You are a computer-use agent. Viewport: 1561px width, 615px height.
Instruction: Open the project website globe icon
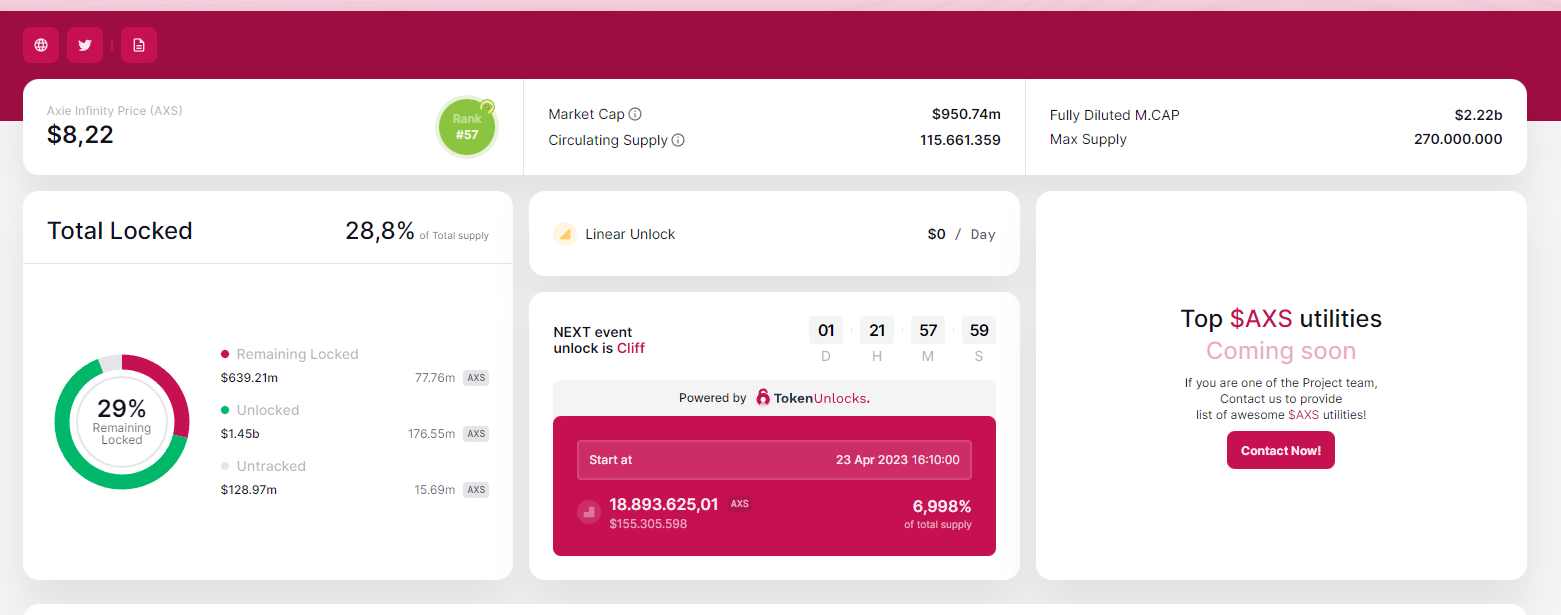pyautogui.click(x=41, y=45)
